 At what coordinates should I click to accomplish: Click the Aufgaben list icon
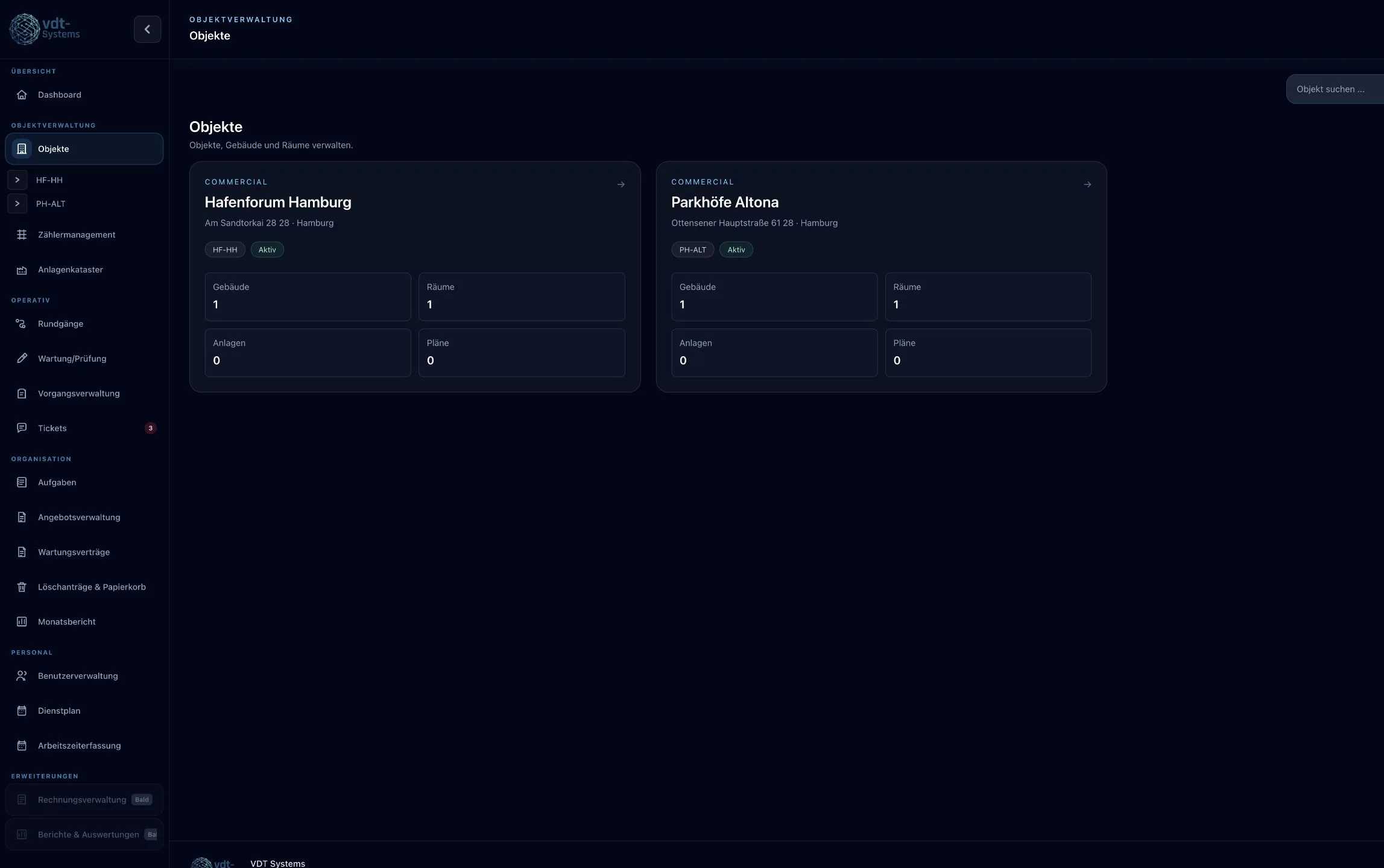pos(22,482)
